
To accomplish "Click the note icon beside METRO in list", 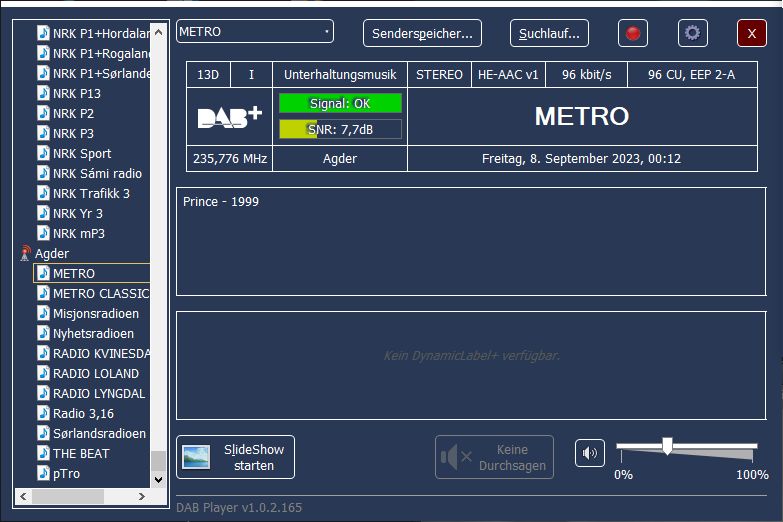I will point(43,273).
